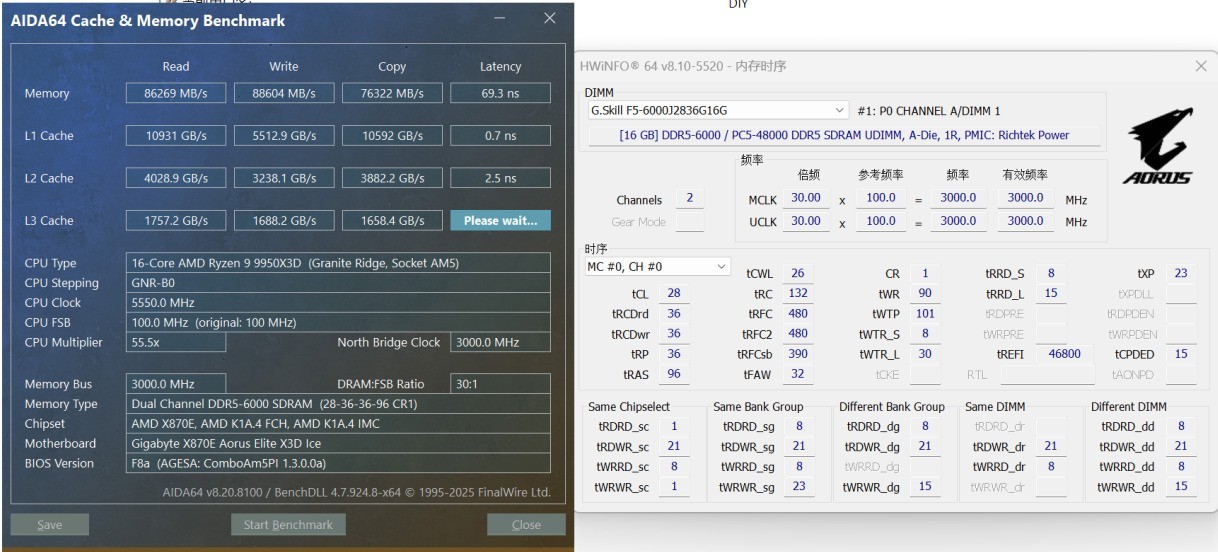Click the DRAM:FSB Ratio value 30:1
This screenshot has width=1218, height=552.
tap(500, 384)
